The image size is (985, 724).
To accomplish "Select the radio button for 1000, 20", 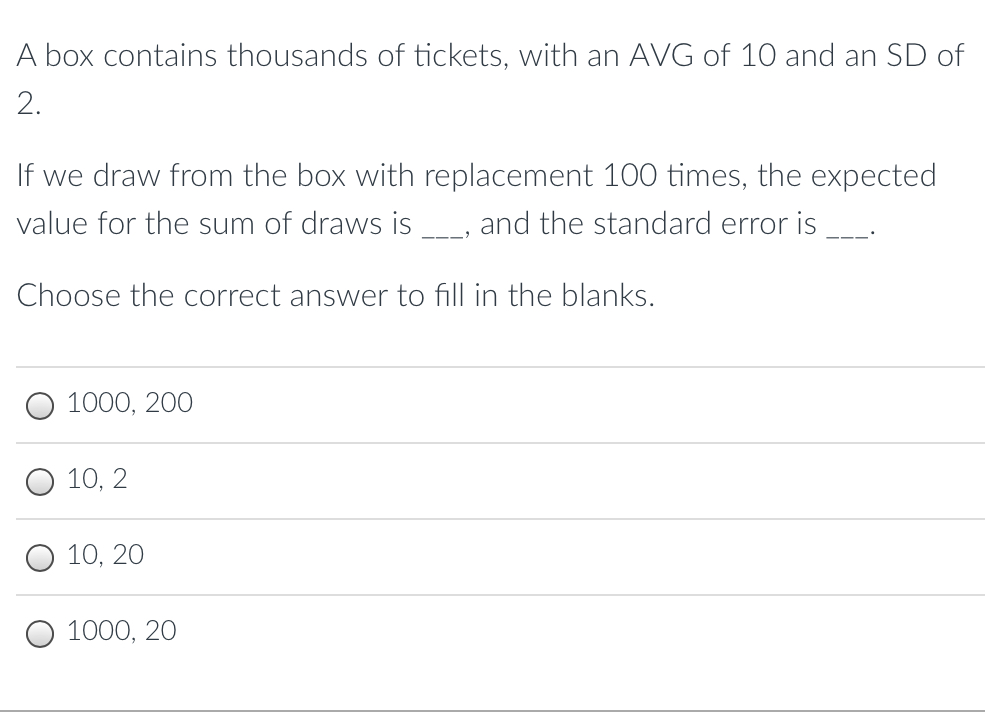I will (x=40, y=632).
